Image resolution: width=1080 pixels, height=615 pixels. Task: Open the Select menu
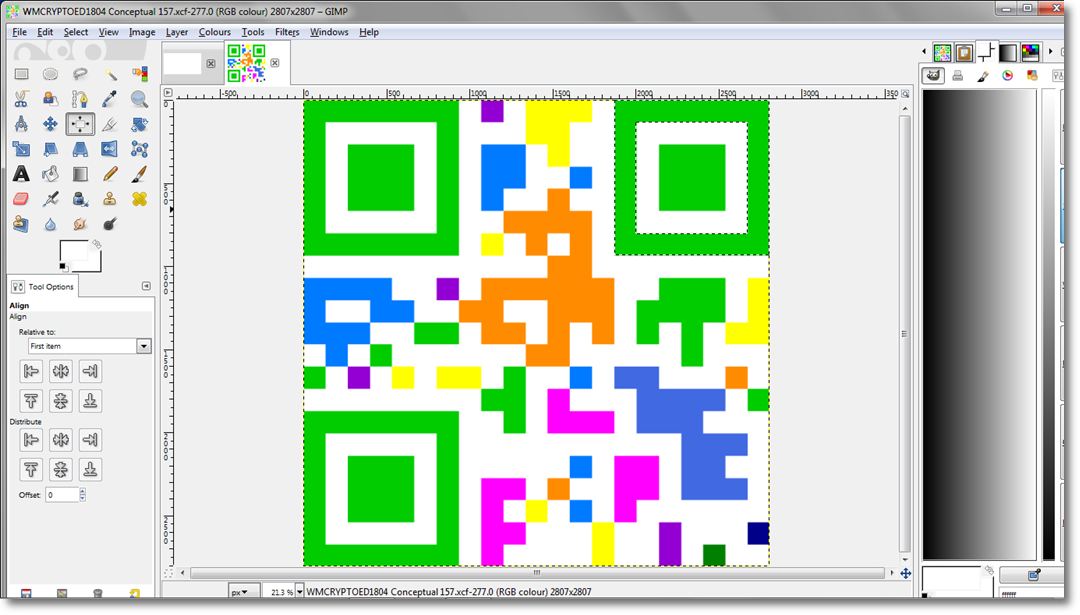coord(76,32)
